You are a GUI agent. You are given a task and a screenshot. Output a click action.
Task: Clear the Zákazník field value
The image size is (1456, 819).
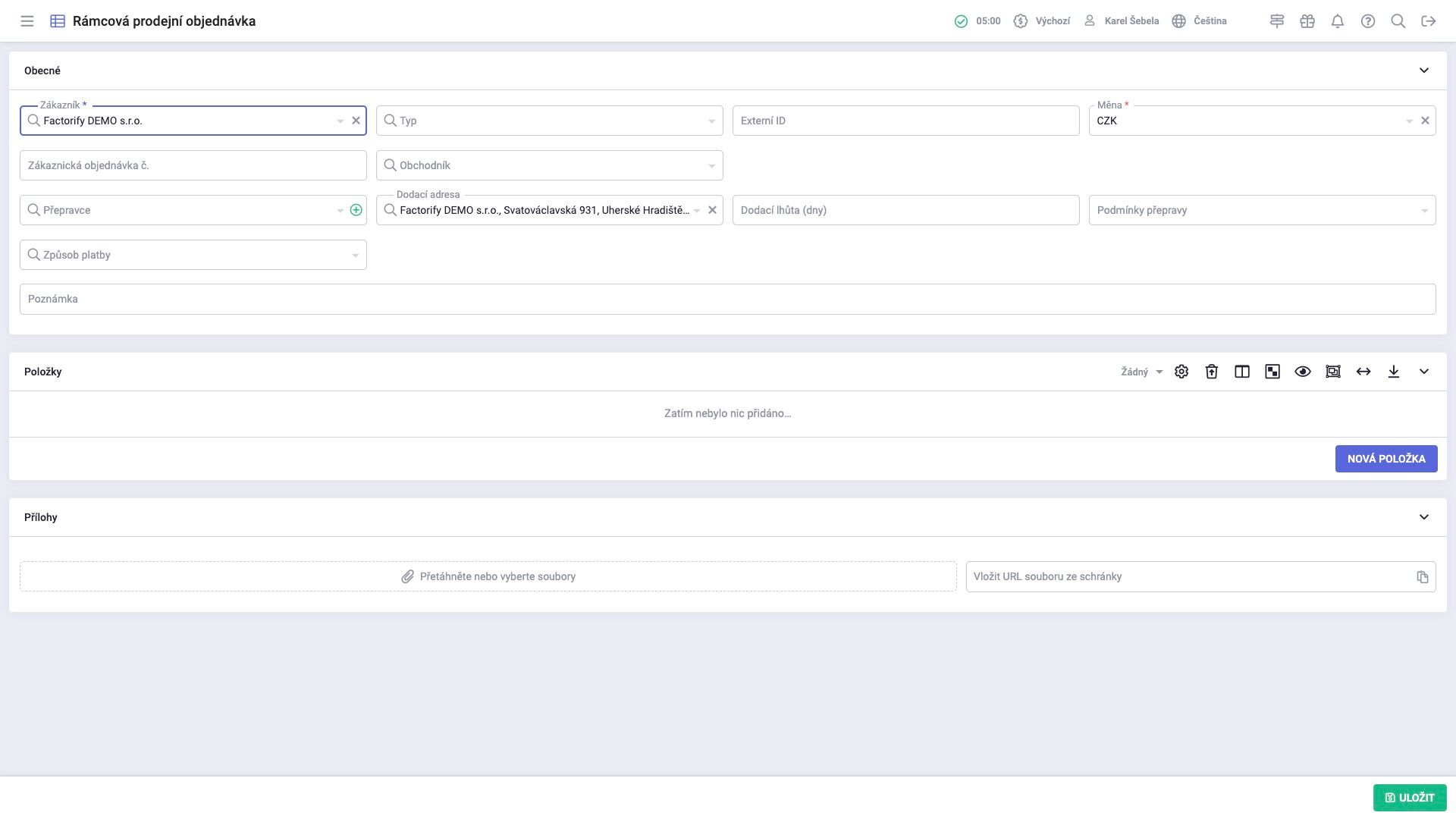356,121
